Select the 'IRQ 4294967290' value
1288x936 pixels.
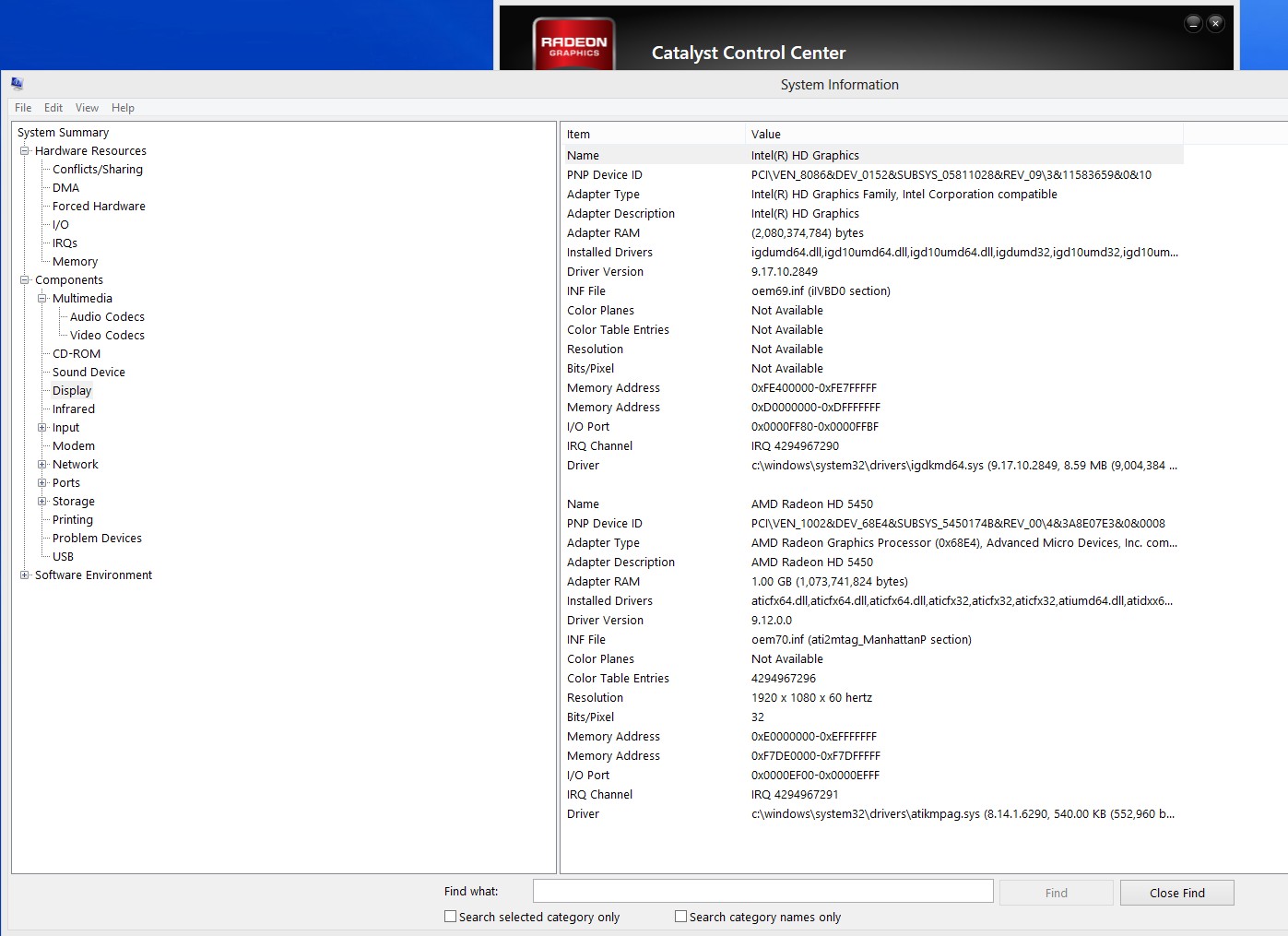click(x=795, y=445)
